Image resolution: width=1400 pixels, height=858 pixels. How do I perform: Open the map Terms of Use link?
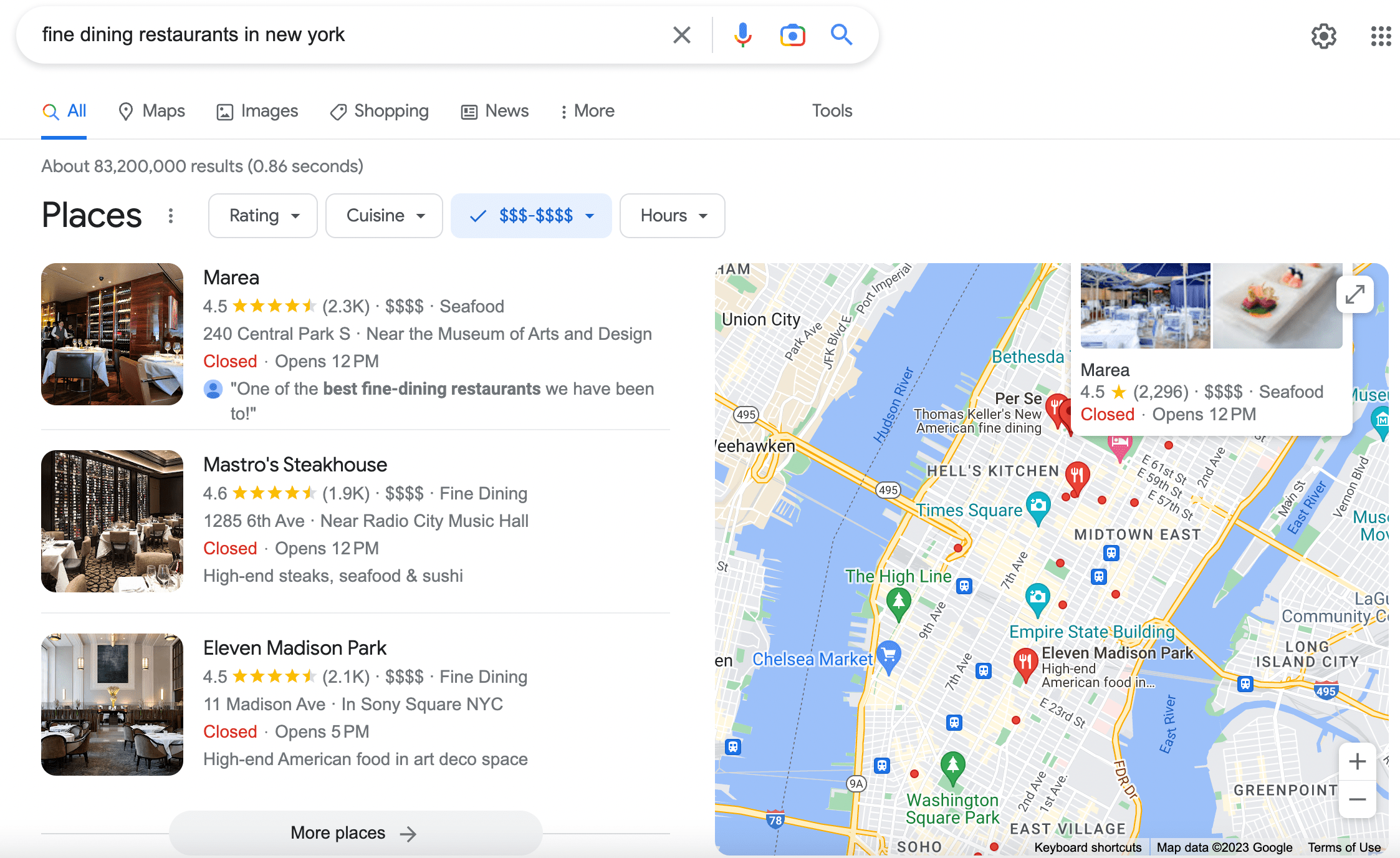(x=1345, y=847)
